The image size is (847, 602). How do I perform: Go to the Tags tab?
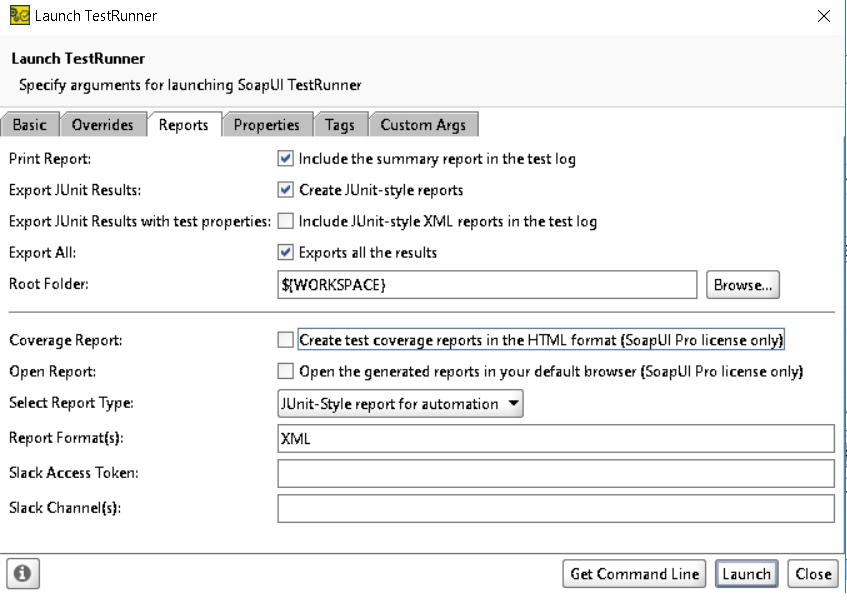coord(339,125)
